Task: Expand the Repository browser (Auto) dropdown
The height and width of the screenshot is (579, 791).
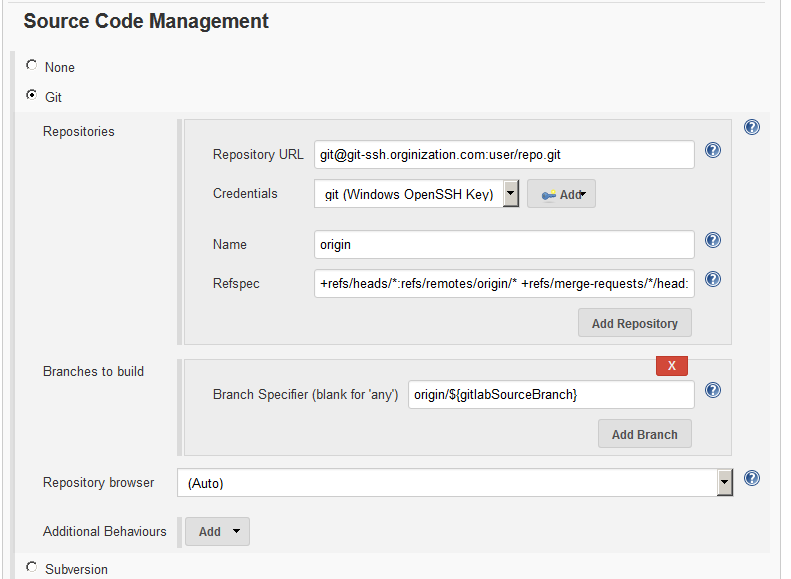Action: (455, 483)
